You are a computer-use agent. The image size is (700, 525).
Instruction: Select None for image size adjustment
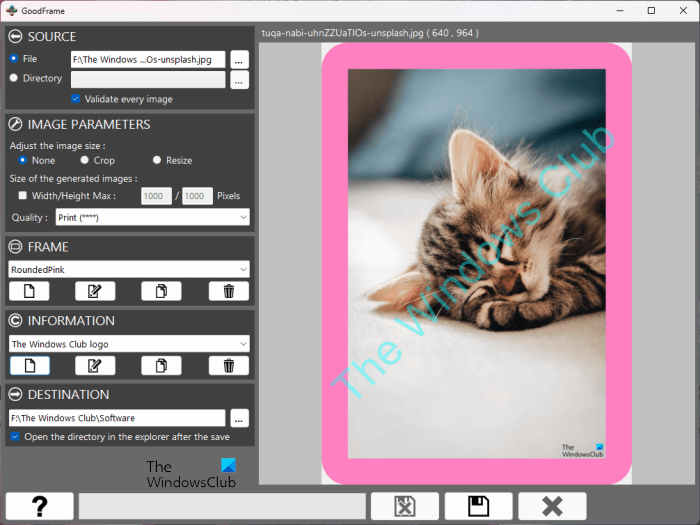click(22, 160)
